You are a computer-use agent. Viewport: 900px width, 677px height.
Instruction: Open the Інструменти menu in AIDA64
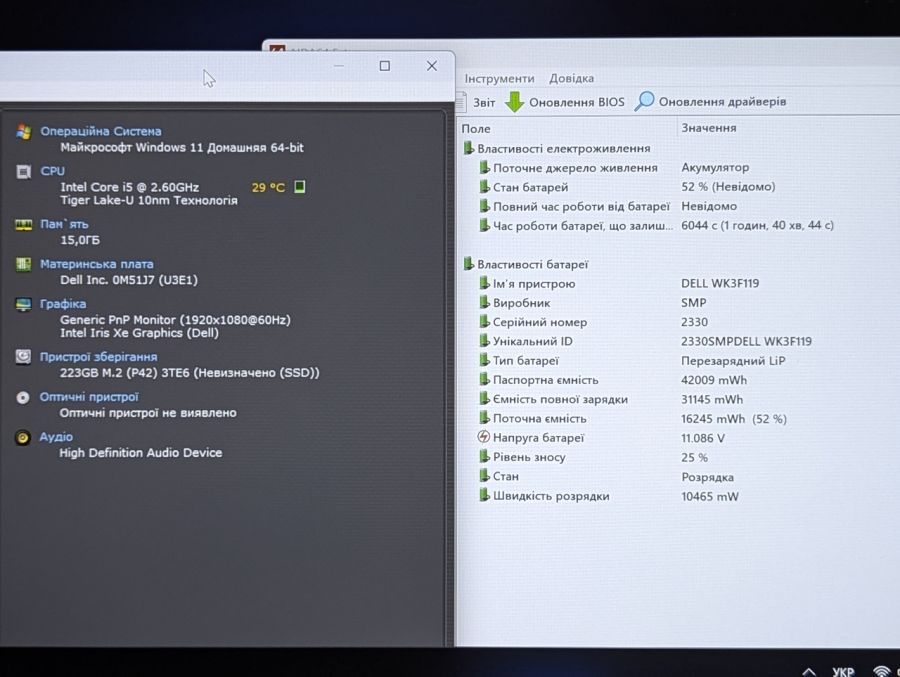499,79
